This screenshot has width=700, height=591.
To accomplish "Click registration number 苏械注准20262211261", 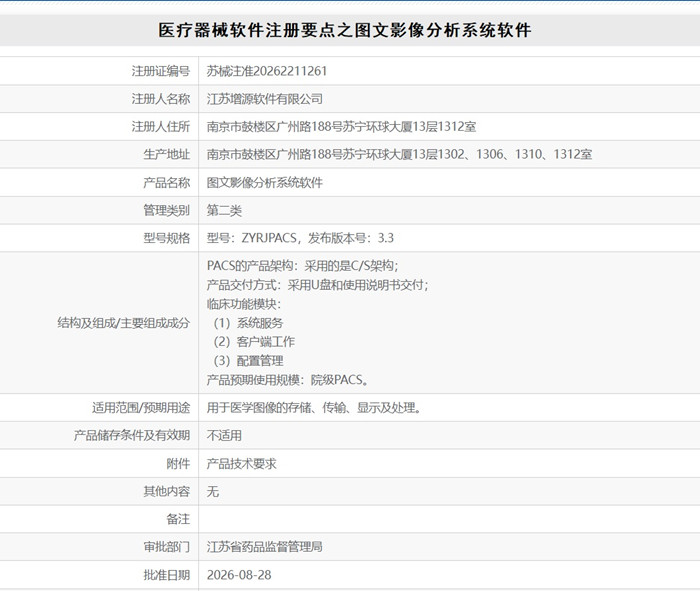I will coord(267,71).
